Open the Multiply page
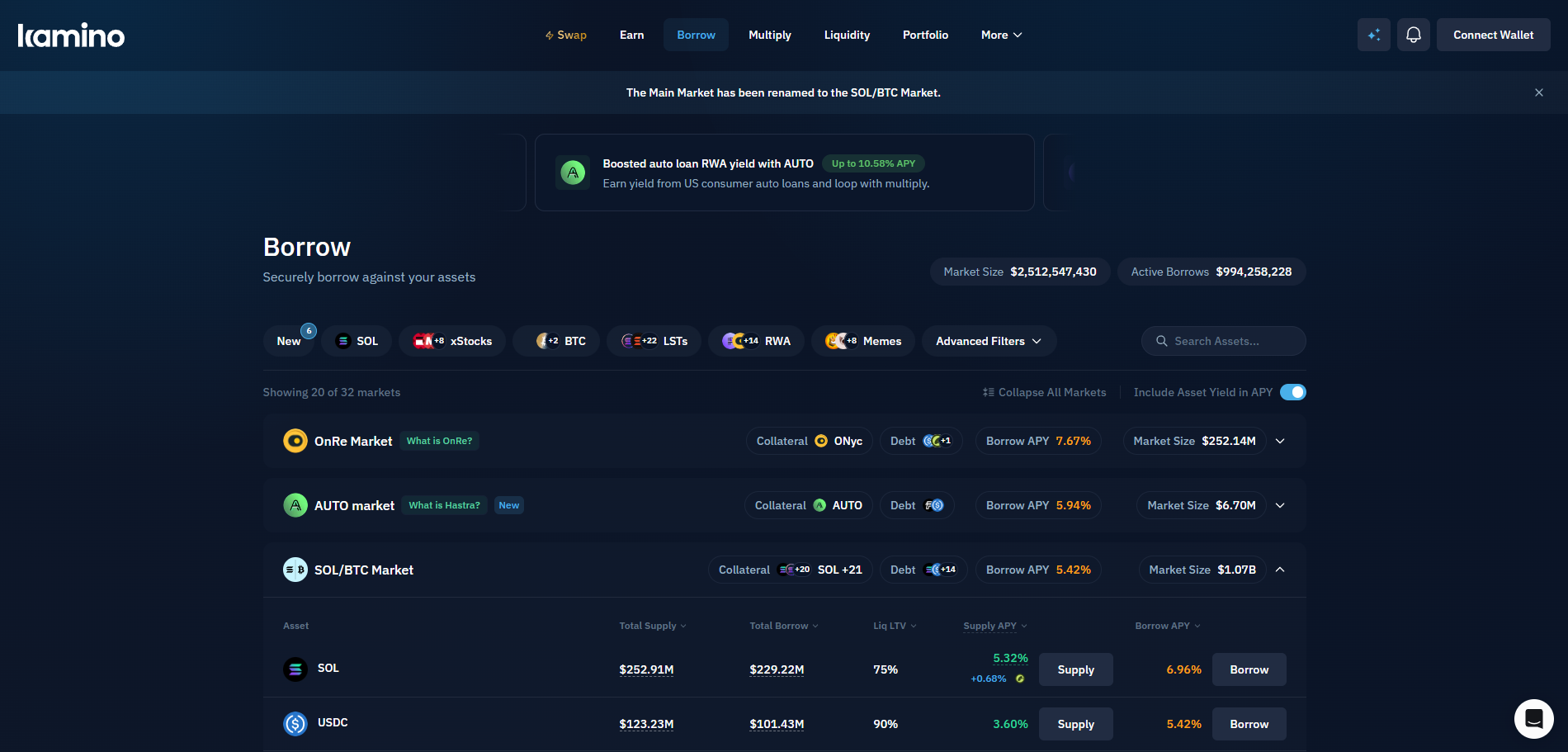 pos(770,35)
